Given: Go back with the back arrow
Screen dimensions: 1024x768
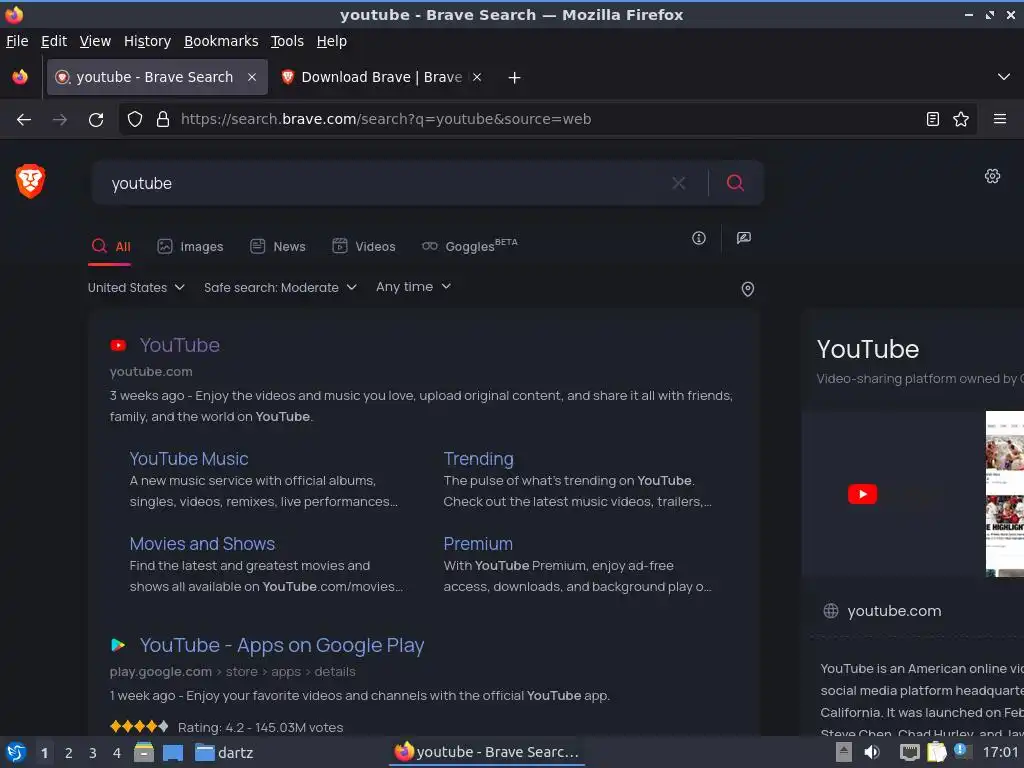Looking at the screenshot, I should (24, 120).
